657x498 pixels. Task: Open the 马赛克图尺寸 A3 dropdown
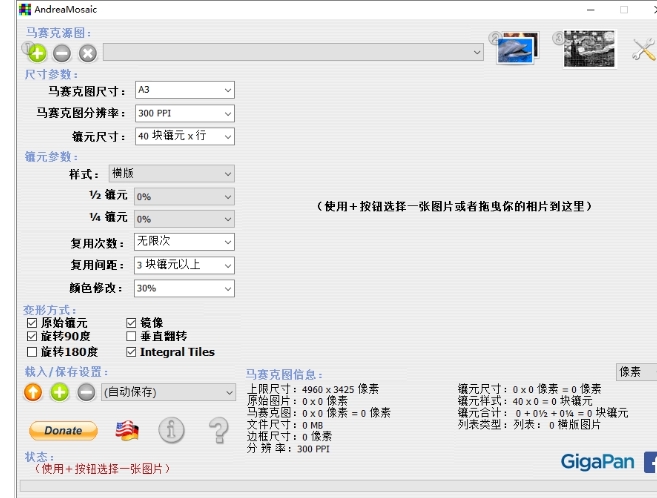[185, 90]
